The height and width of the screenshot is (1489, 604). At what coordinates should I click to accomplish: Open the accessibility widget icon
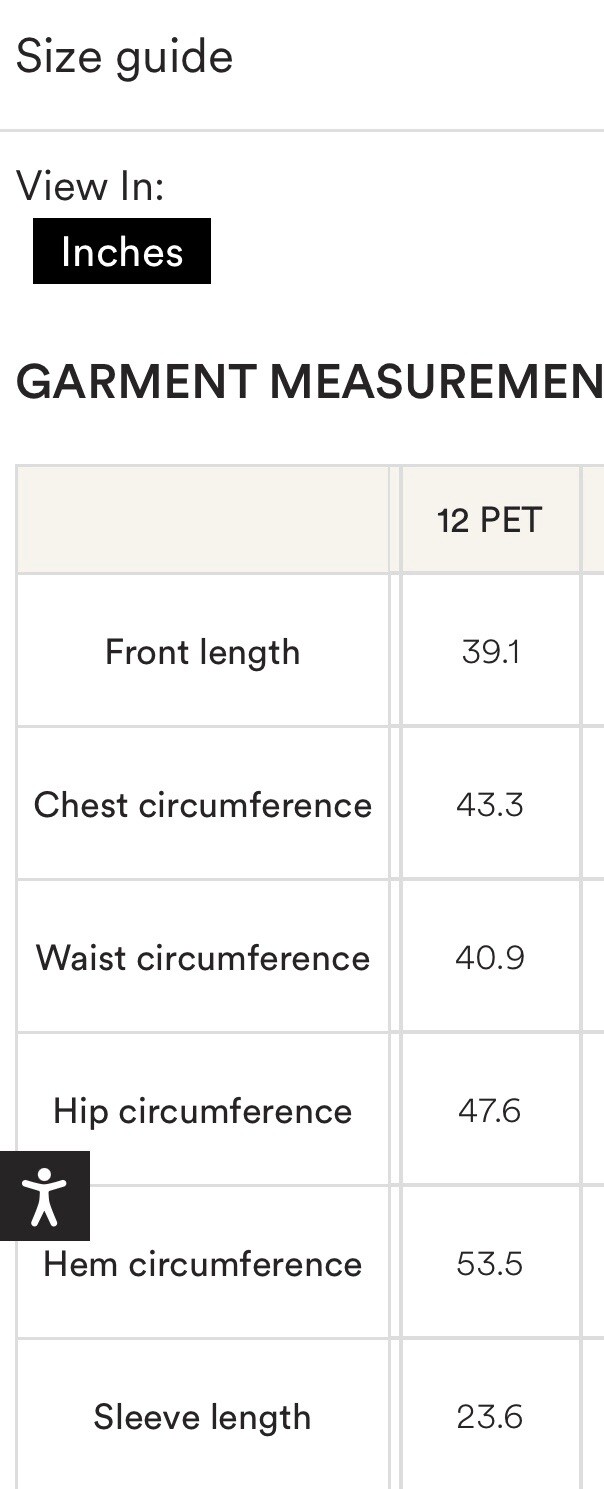click(44, 1196)
